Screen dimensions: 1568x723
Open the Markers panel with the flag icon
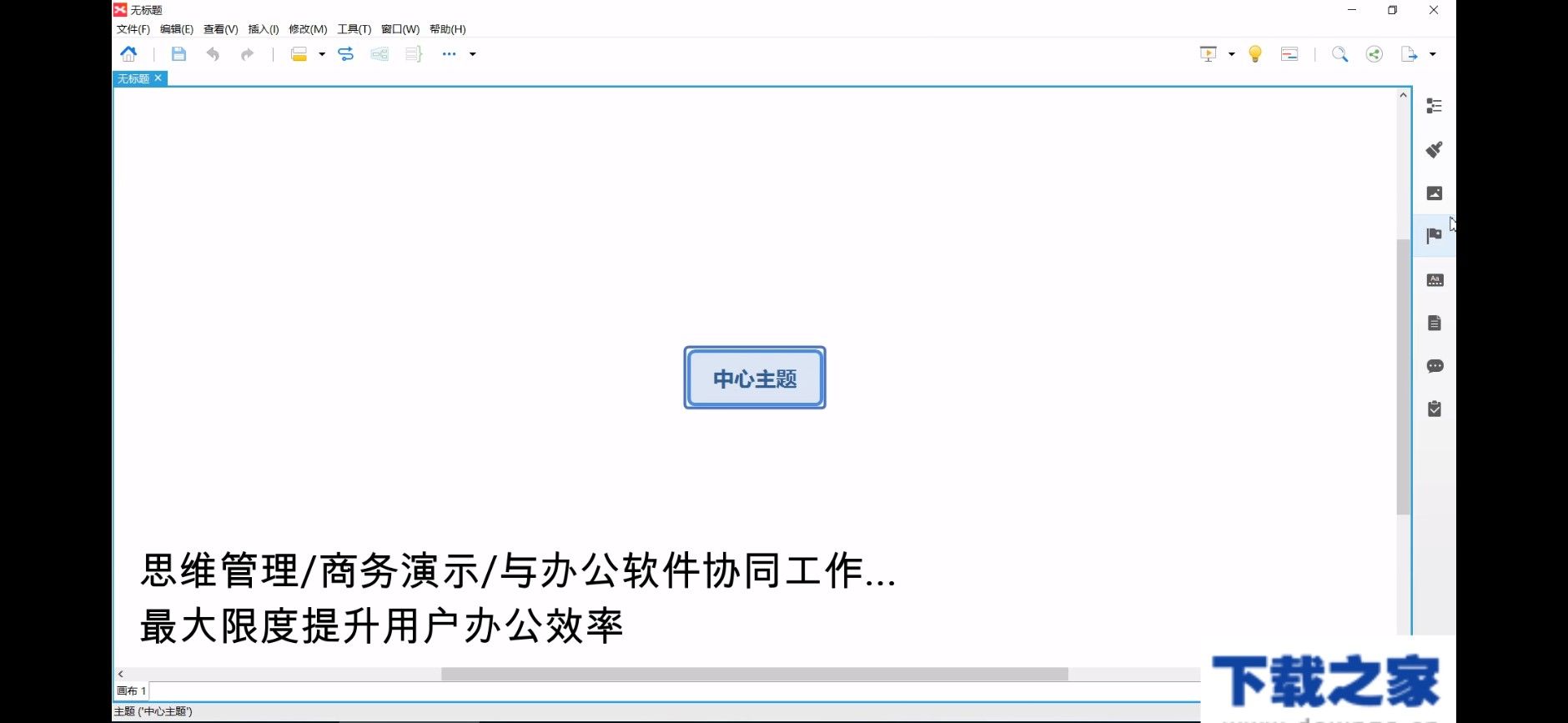1435,236
